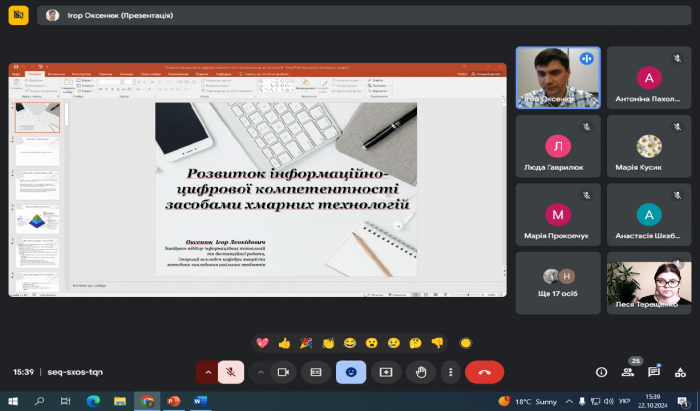This screenshot has width=700, height=411.
Task: Expand audio settings arrow beside microphone
Action: [208, 371]
